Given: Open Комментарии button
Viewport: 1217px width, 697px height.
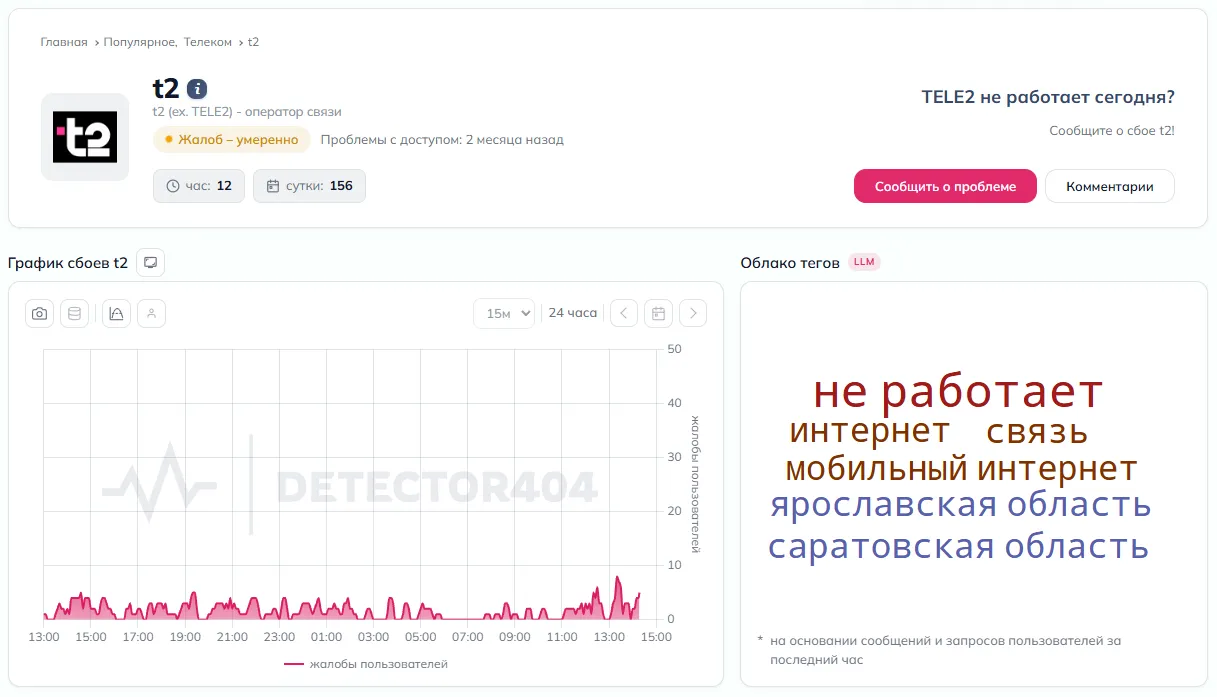Looking at the screenshot, I should click(1110, 186).
